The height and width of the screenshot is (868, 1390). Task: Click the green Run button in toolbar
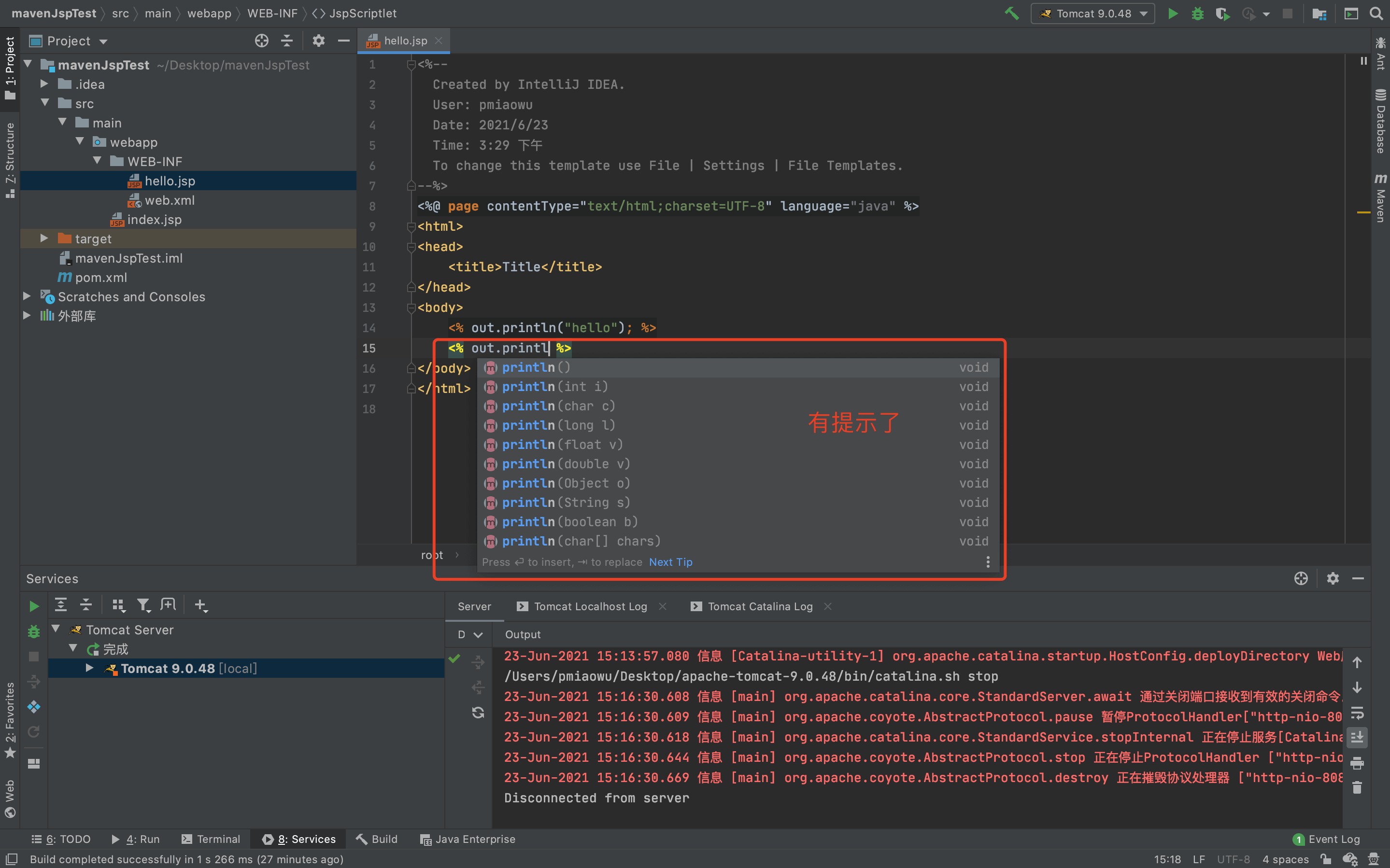(x=1172, y=13)
